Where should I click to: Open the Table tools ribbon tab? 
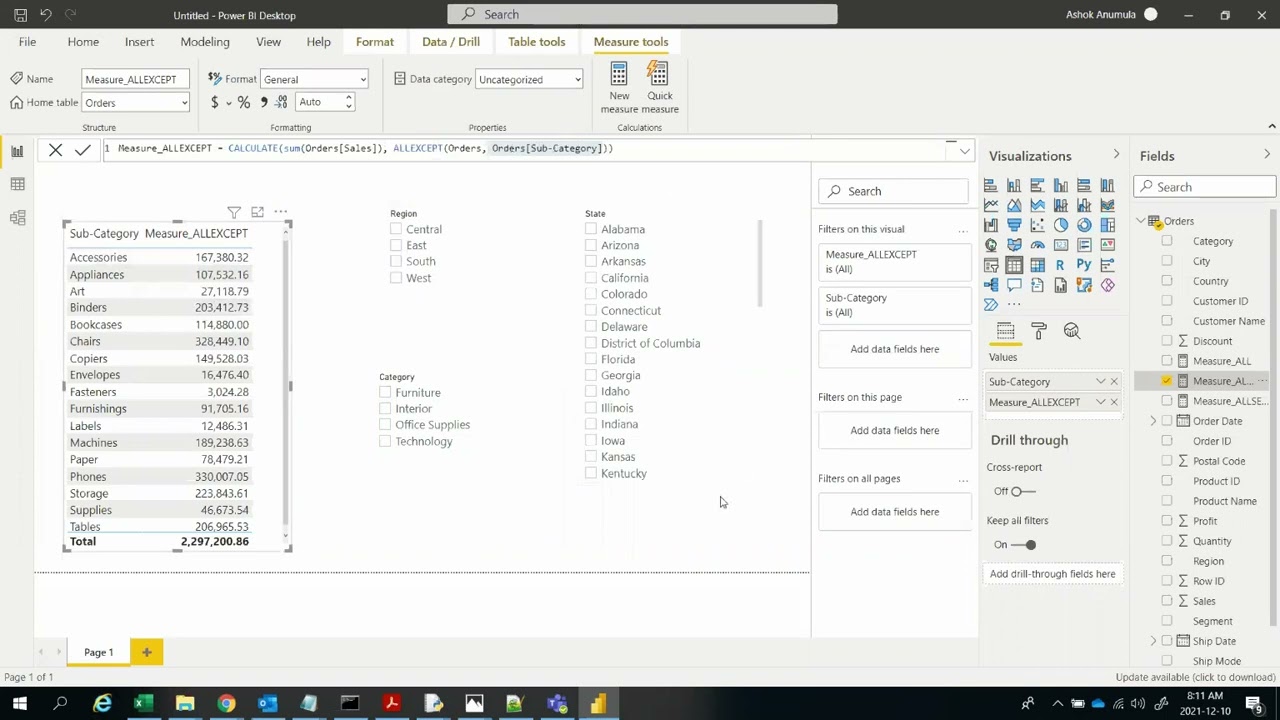click(536, 42)
